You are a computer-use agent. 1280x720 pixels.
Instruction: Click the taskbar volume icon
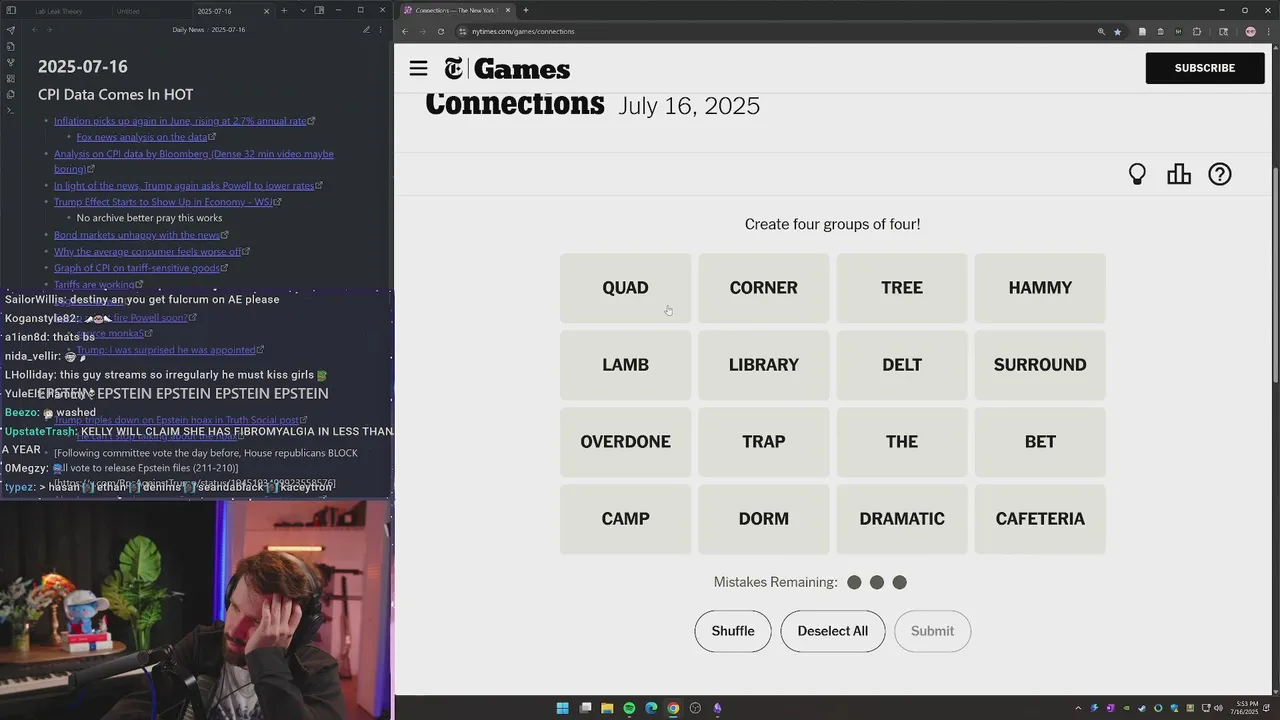click(1219, 708)
